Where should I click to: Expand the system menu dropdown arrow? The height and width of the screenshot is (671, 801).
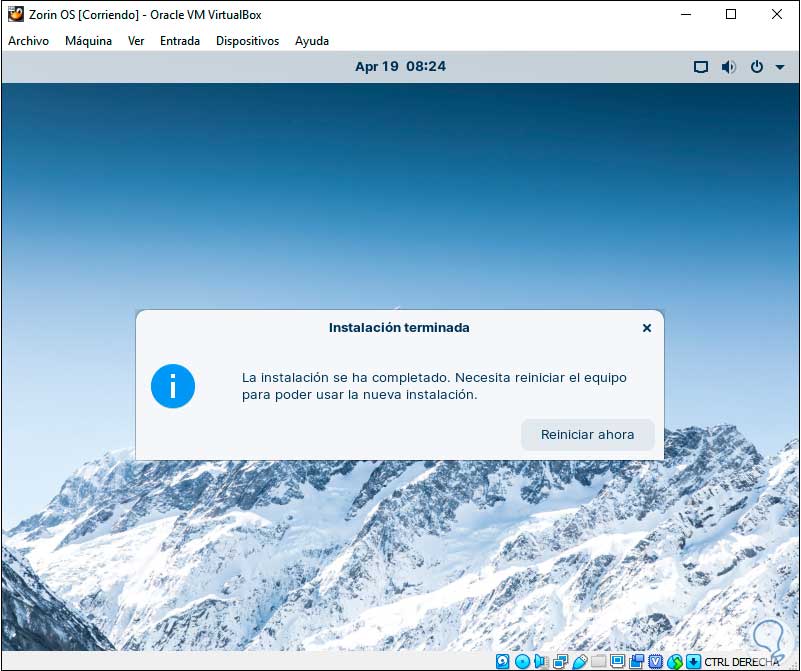780,67
